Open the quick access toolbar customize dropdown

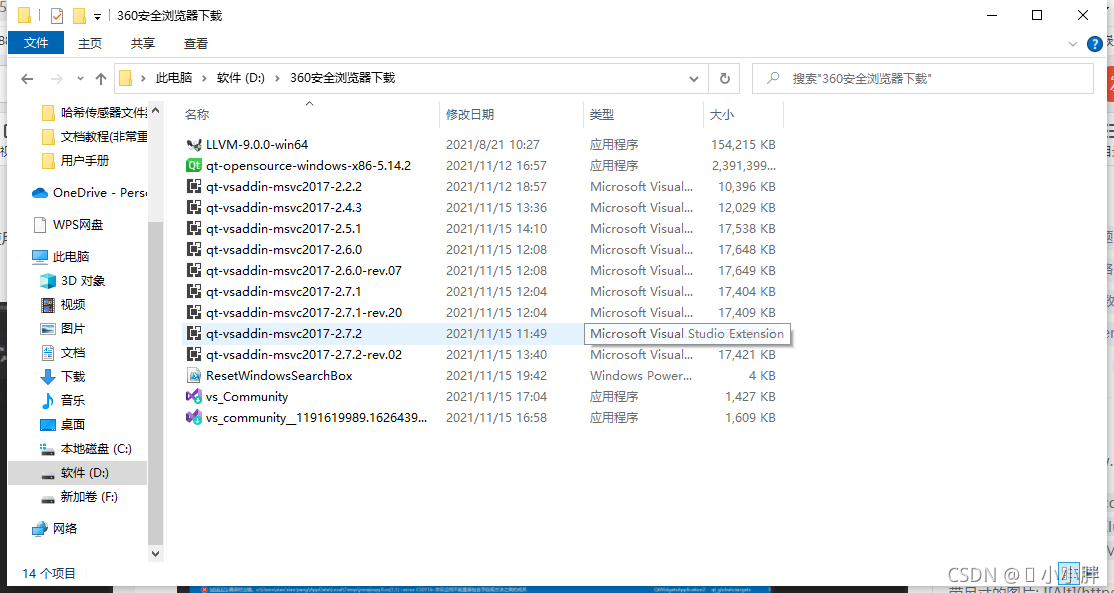click(97, 16)
